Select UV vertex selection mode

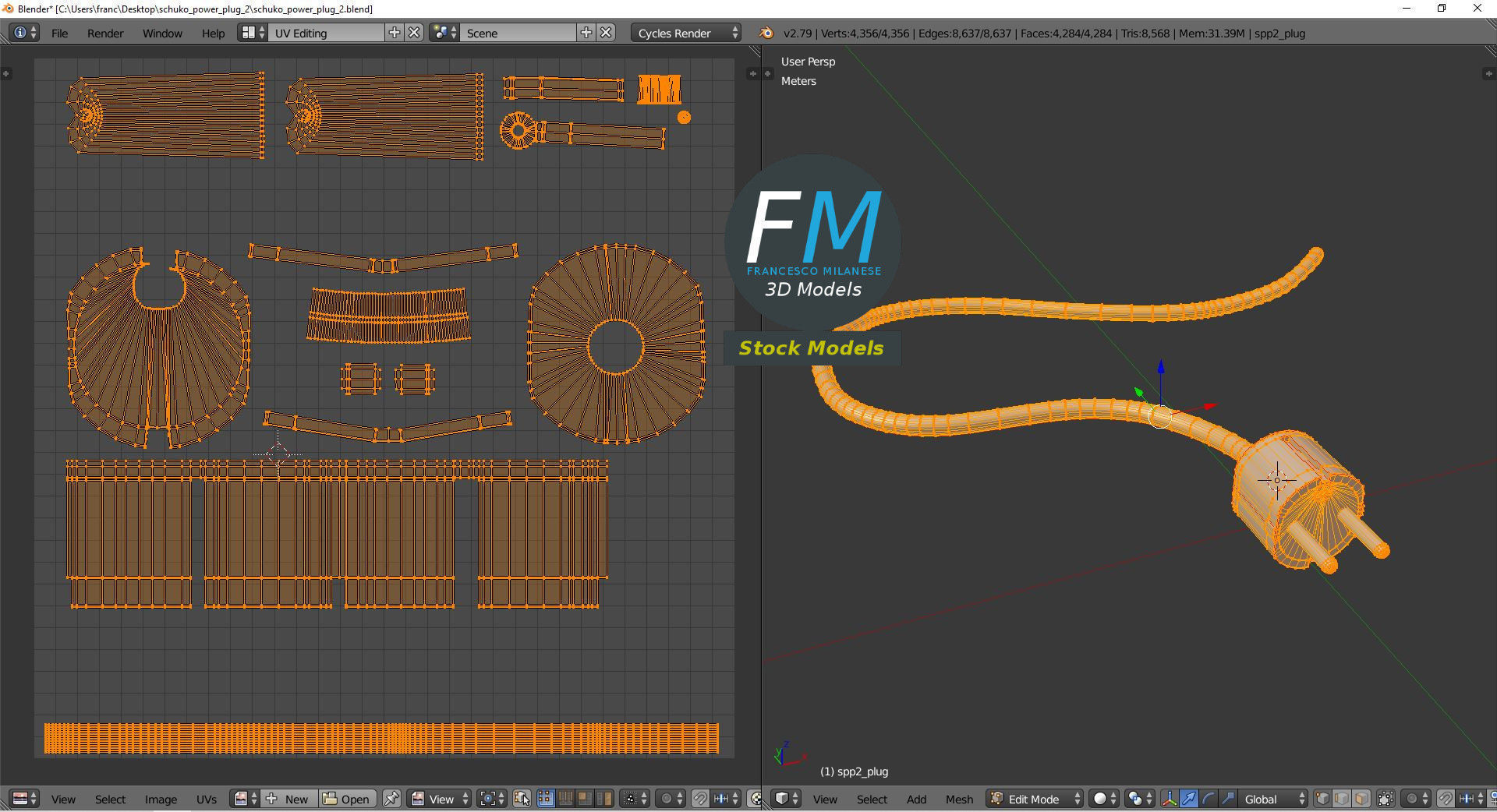click(545, 799)
